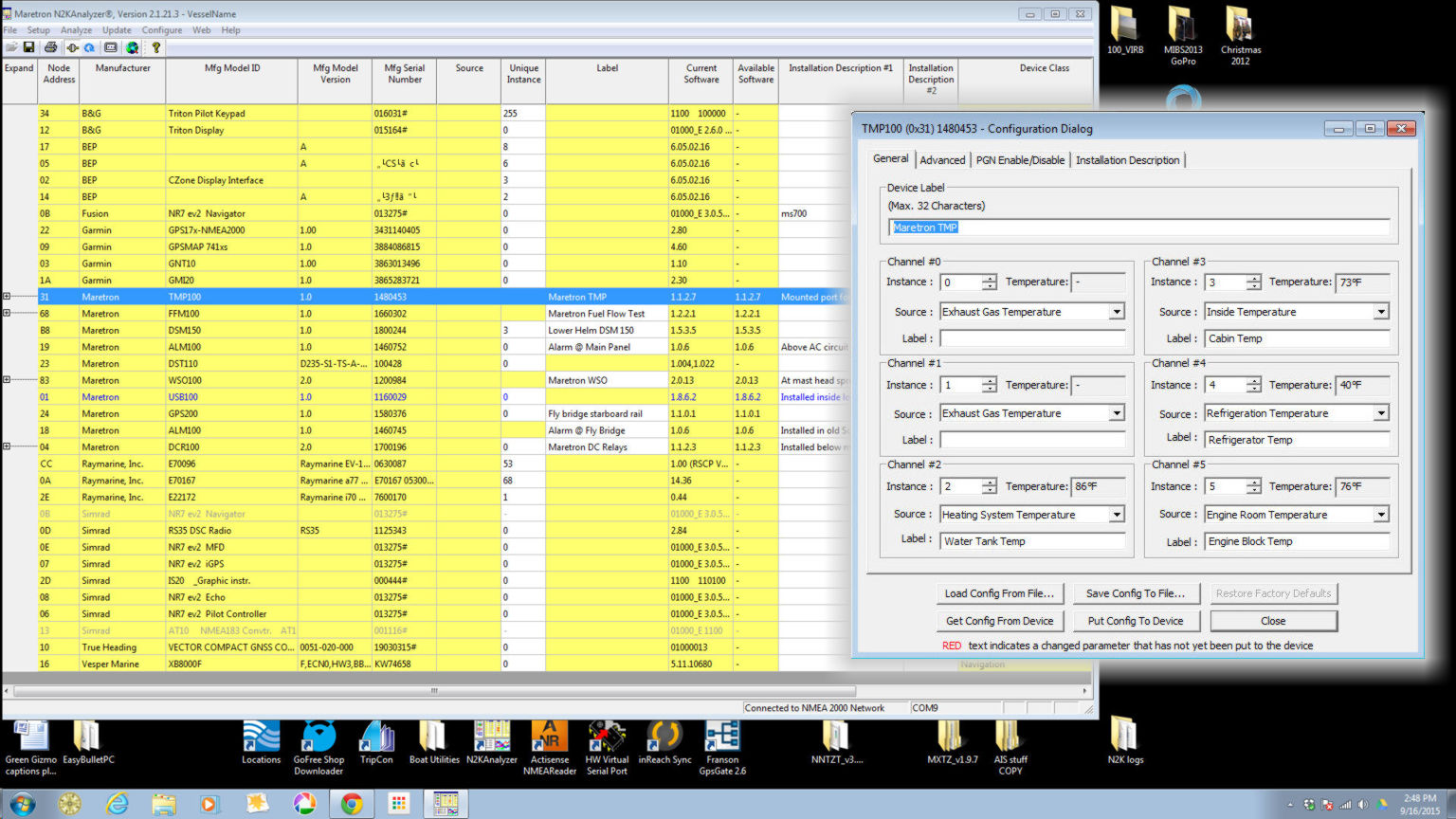
Task: Click the Save floppy disk toolbar icon
Action: tap(28, 47)
